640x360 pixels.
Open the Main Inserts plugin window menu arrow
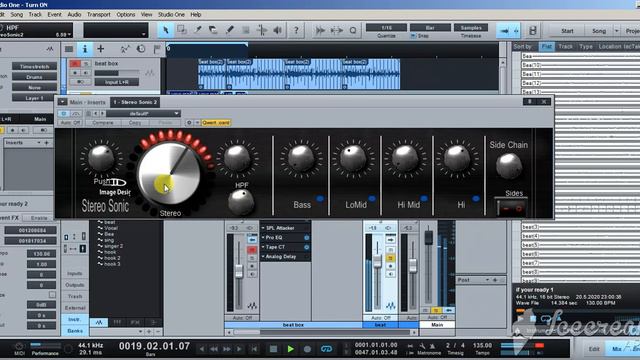coord(62,102)
